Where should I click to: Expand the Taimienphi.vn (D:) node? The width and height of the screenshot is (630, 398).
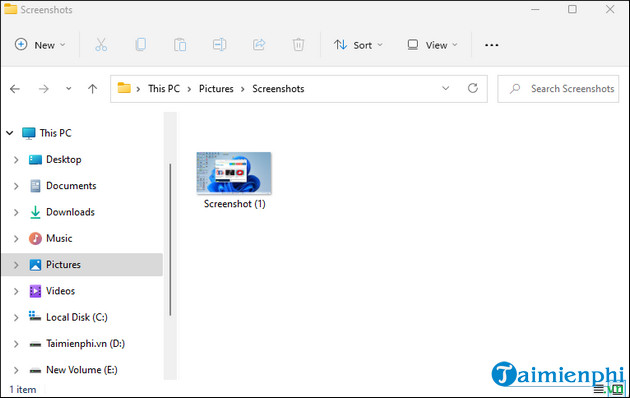click(x=16, y=344)
